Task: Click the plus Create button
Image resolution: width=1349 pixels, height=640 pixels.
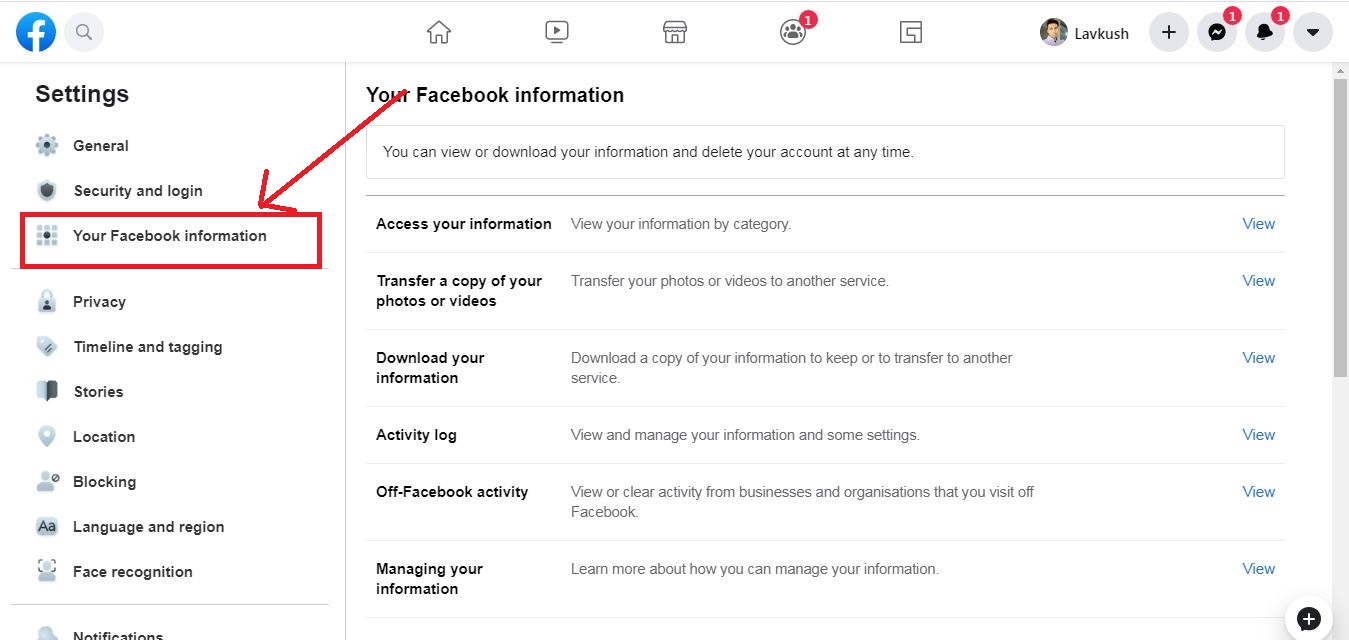Action: [x=1168, y=32]
